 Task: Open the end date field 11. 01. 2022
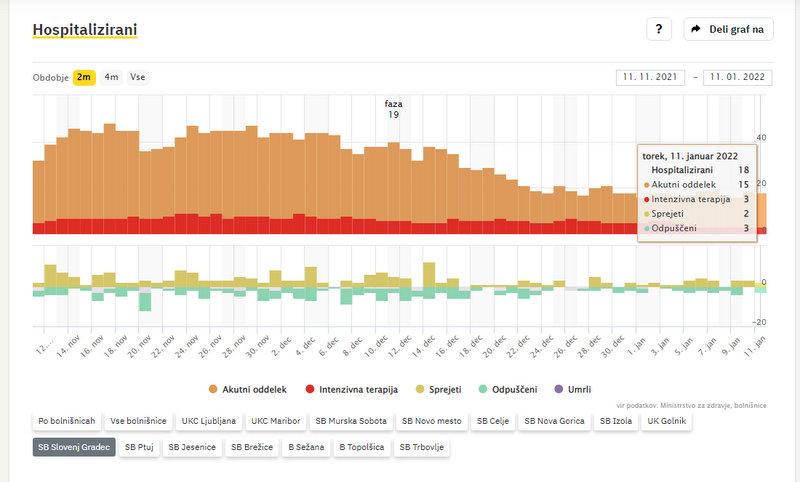(737, 77)
